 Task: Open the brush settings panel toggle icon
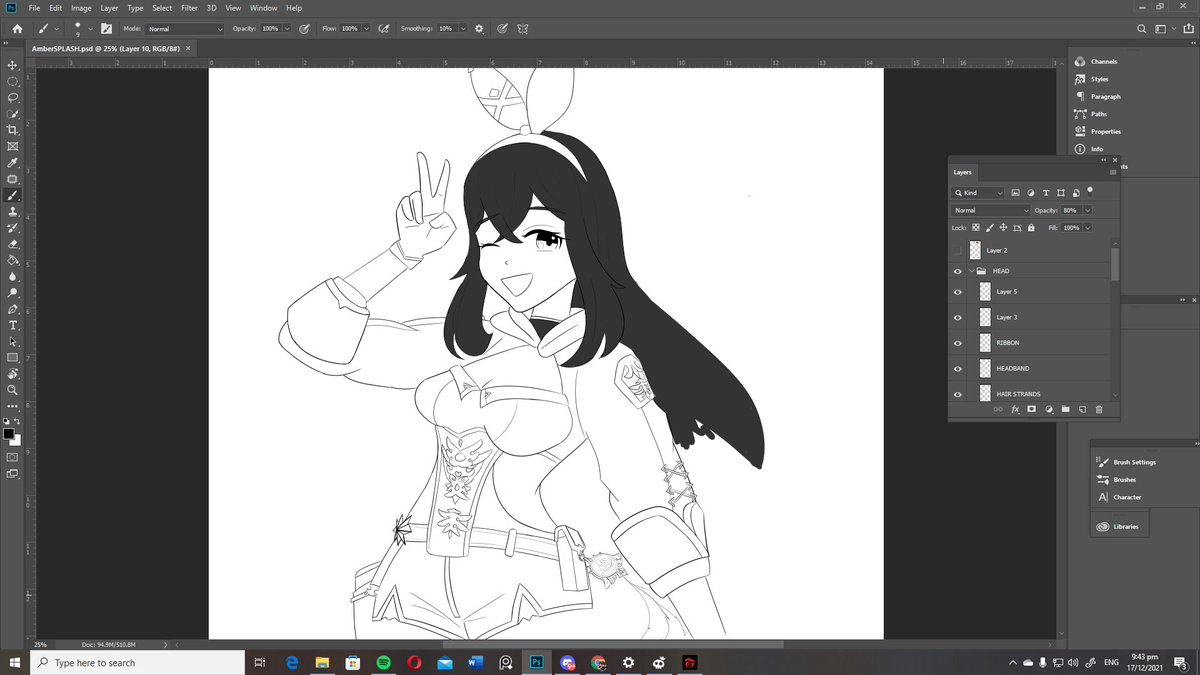coord(105,28)
